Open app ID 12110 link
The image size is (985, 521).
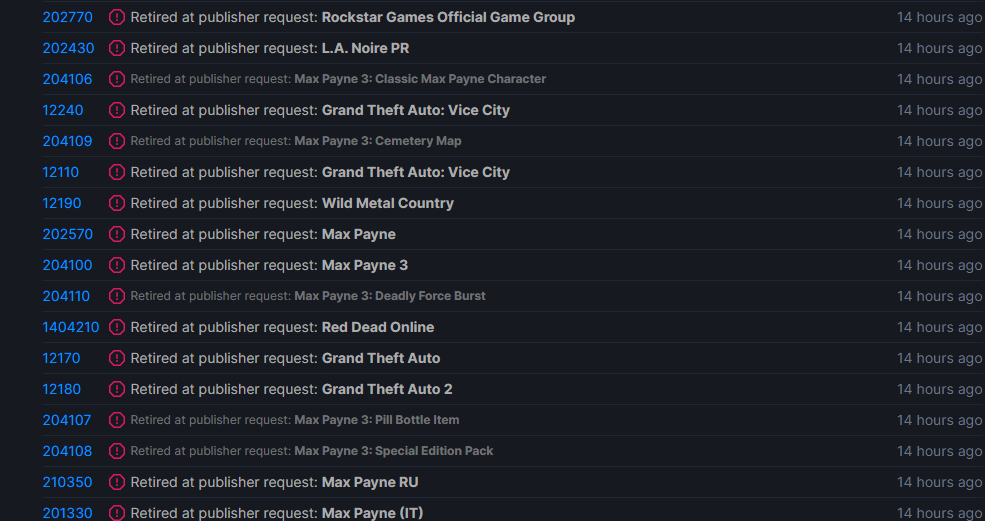point(60,172)
